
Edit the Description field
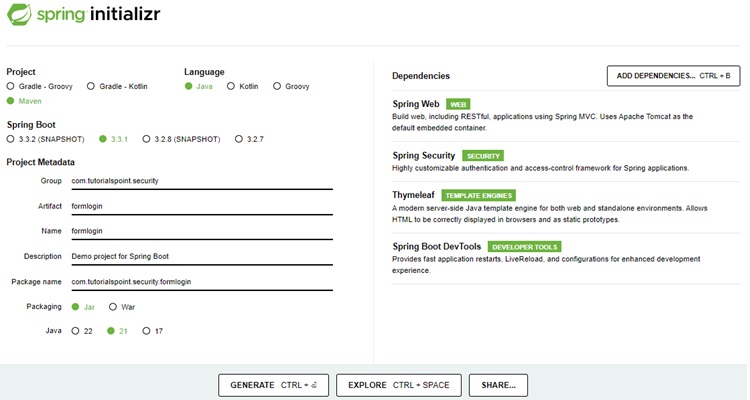(200, 256)
